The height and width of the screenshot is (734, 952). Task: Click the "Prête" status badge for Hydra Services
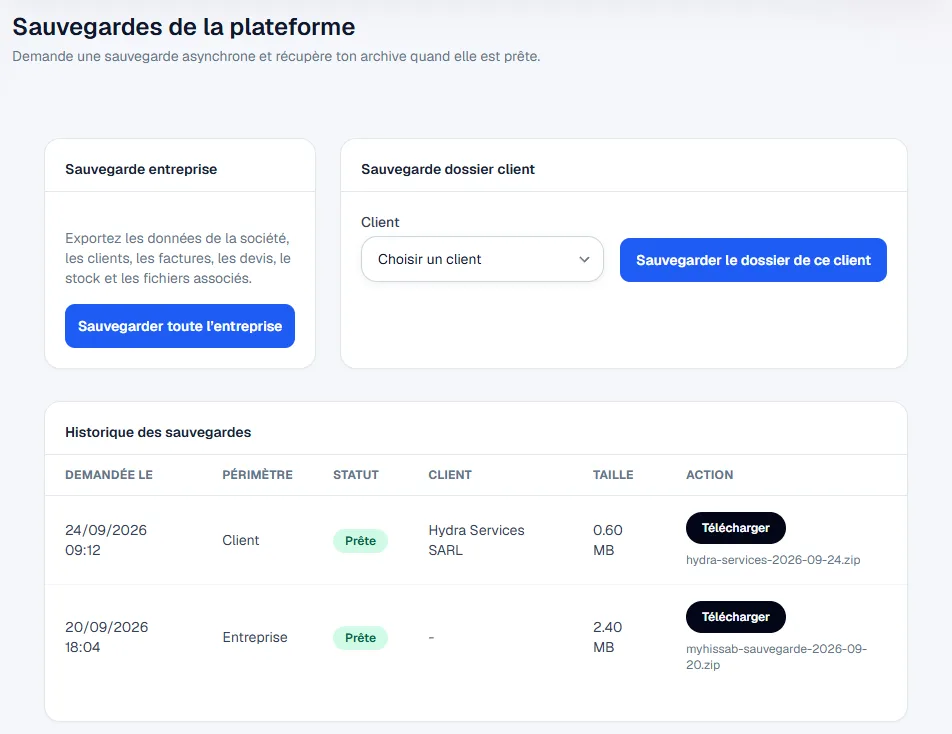[x=360, y=540]
